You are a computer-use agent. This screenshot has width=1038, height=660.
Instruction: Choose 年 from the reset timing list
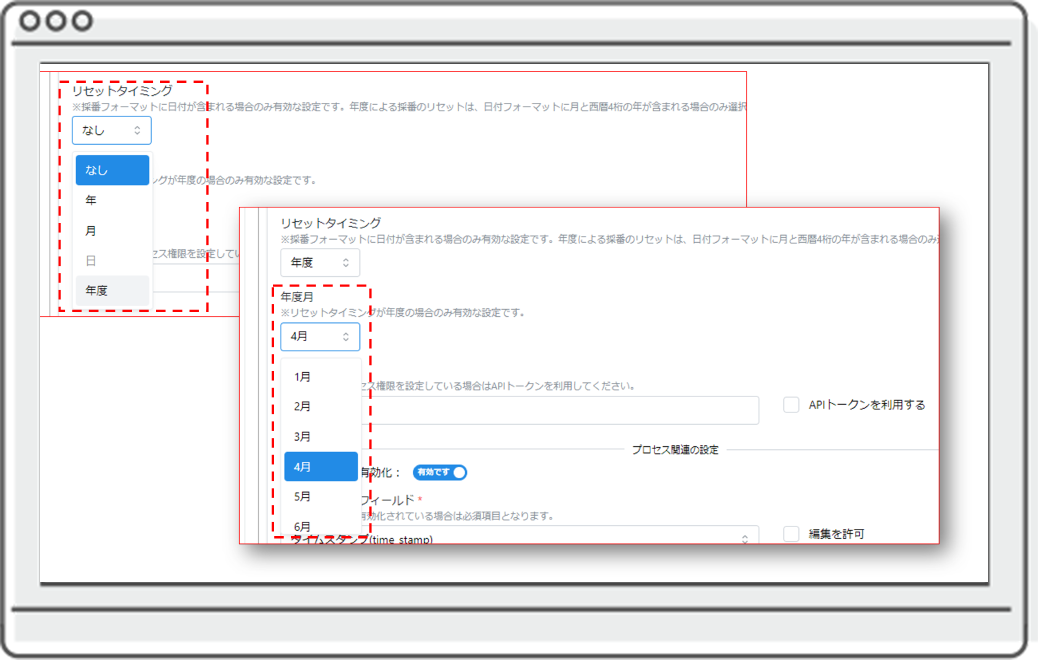pos(112,201)
